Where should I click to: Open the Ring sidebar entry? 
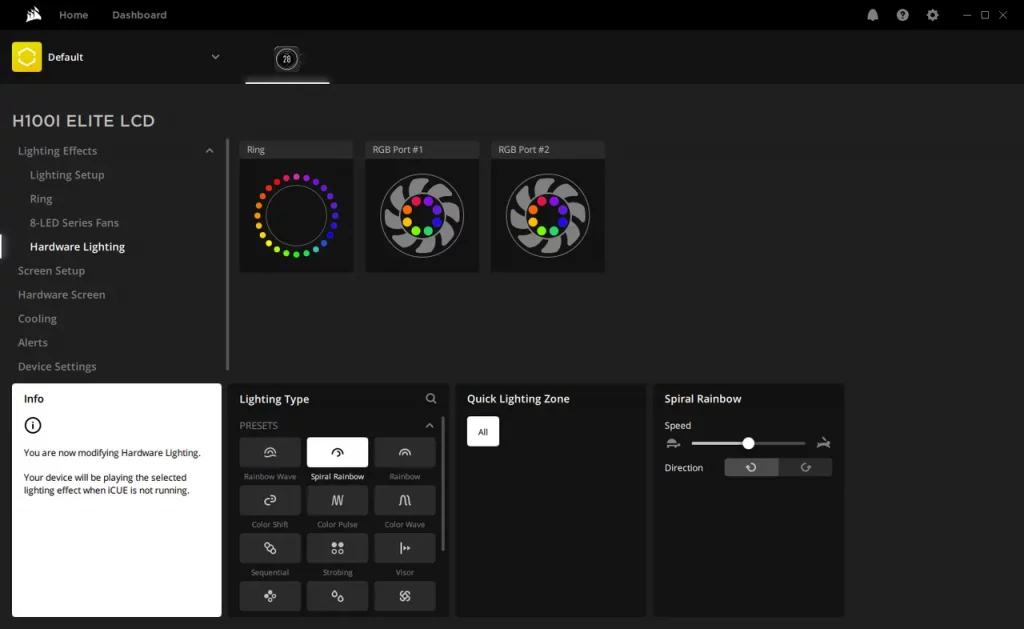tap(40, 199)
